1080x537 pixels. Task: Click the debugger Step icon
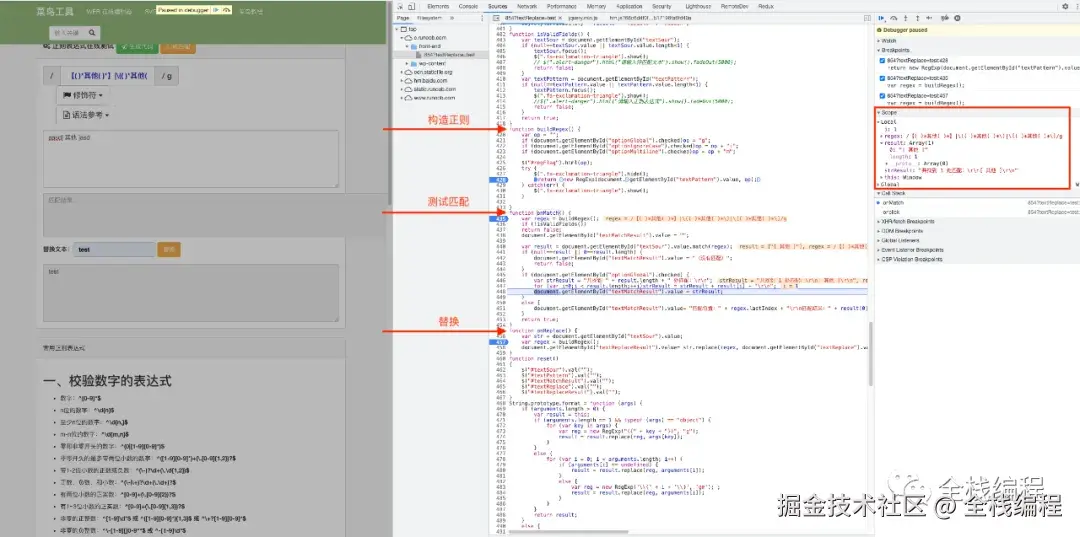930,19
